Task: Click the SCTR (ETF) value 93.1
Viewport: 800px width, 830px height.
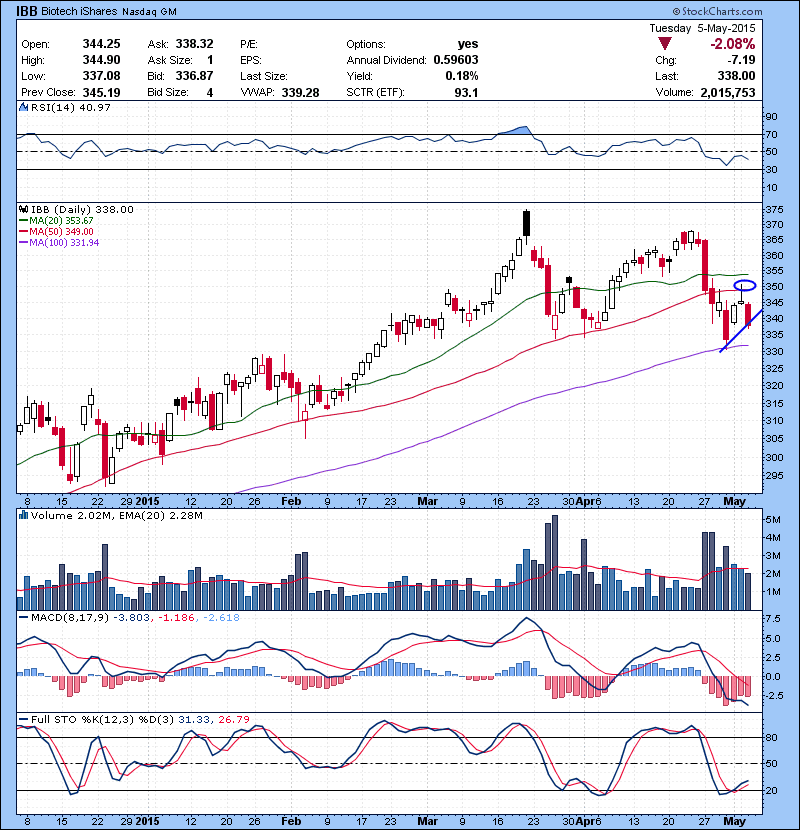Action: click(x=466, y=93)
